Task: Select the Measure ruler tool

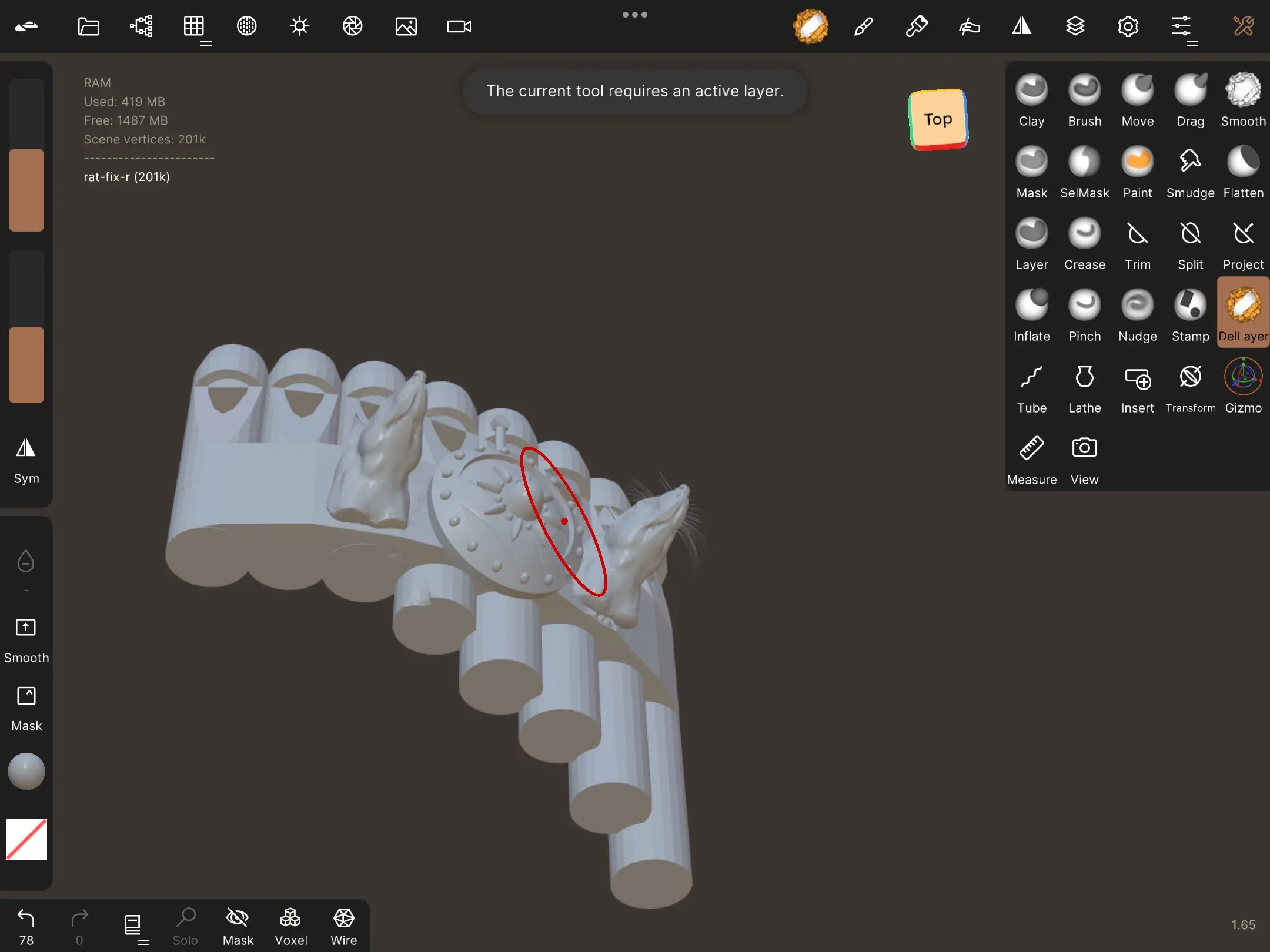Action: 1031,459
